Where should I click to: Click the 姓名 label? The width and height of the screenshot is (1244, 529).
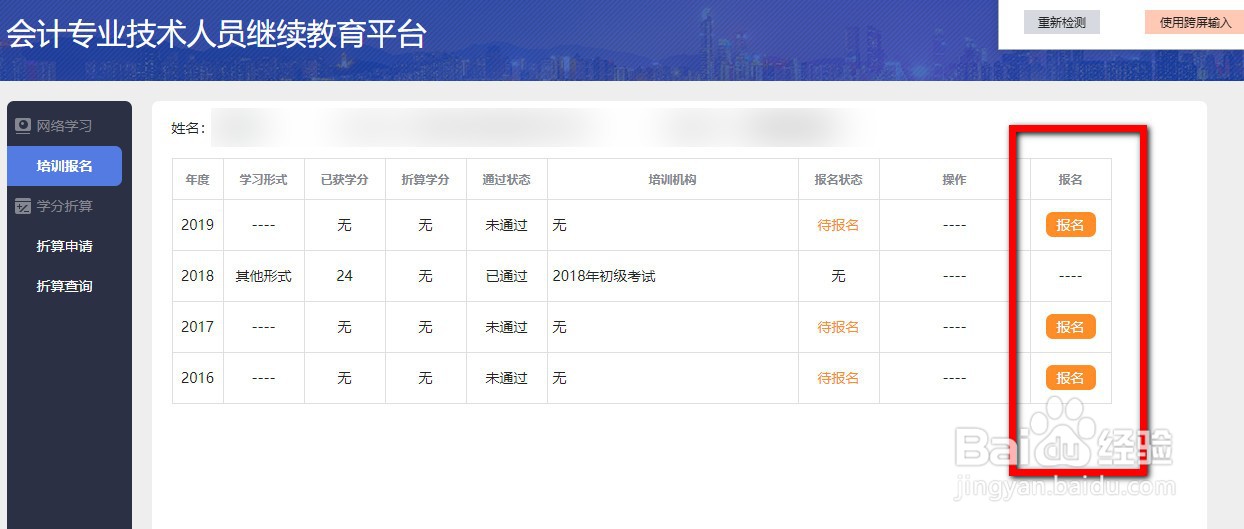pyautogui.click(x=188, y=128)
